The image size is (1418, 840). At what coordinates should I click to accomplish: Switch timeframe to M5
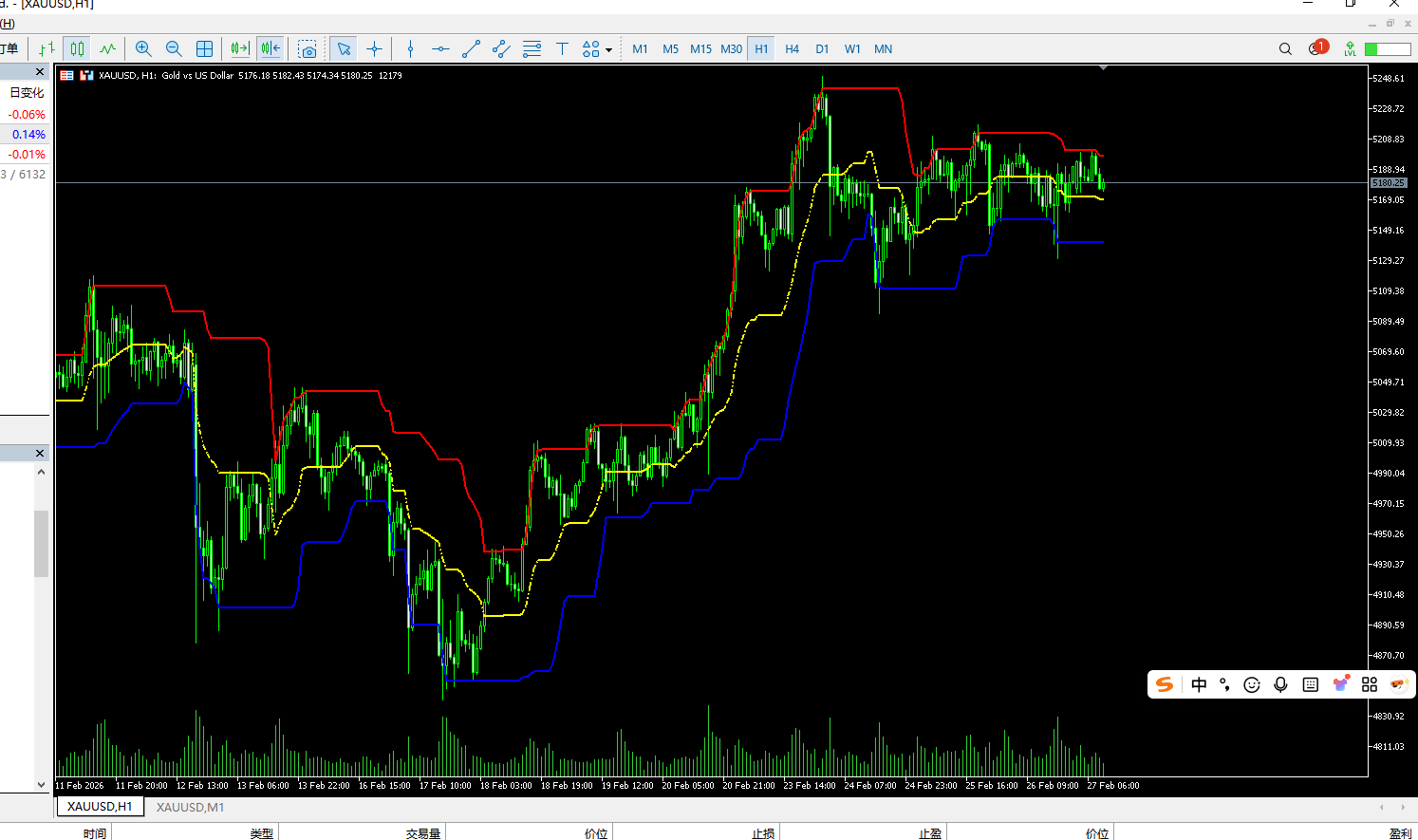[x=671, y=48]
